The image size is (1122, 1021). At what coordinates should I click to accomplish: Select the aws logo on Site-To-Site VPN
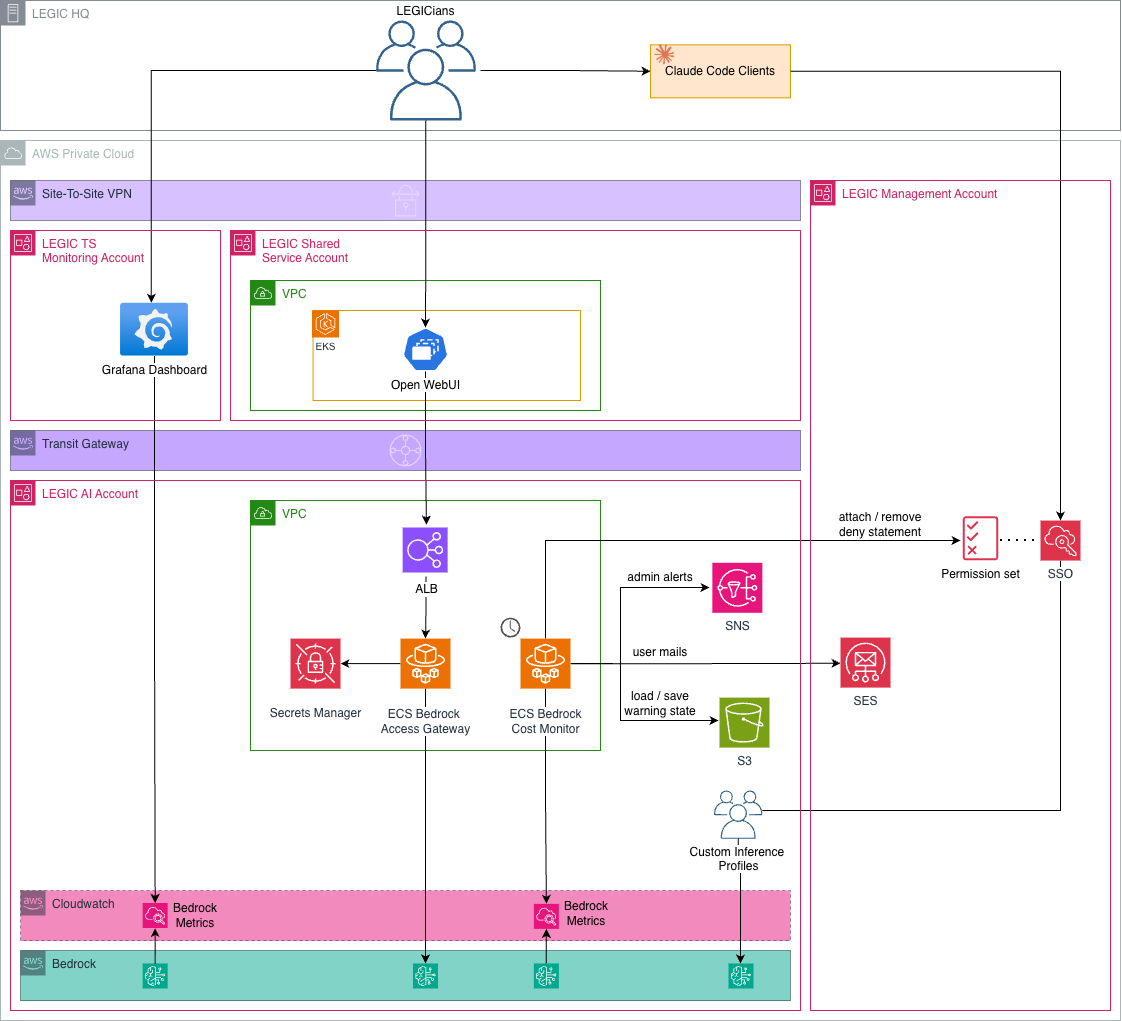click(x=23, y=192)
